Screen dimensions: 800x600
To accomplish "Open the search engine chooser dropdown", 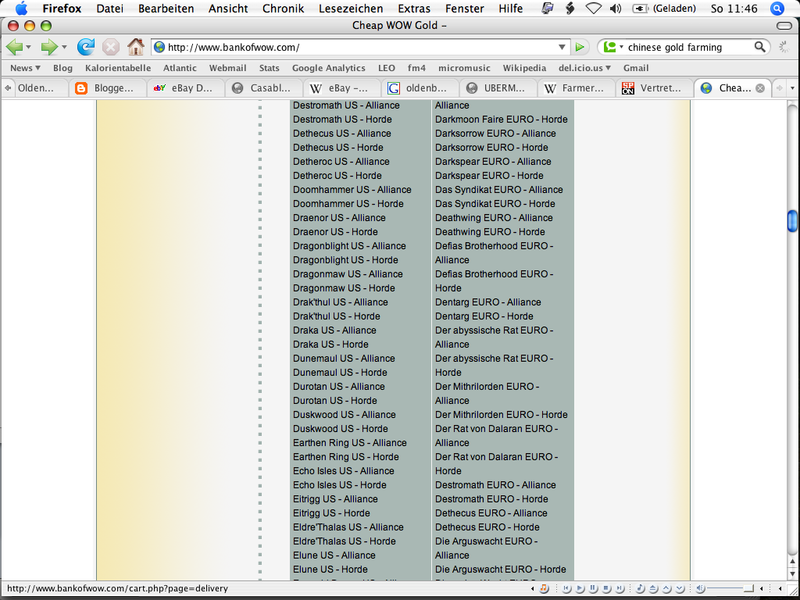I will tap(621, 47).
